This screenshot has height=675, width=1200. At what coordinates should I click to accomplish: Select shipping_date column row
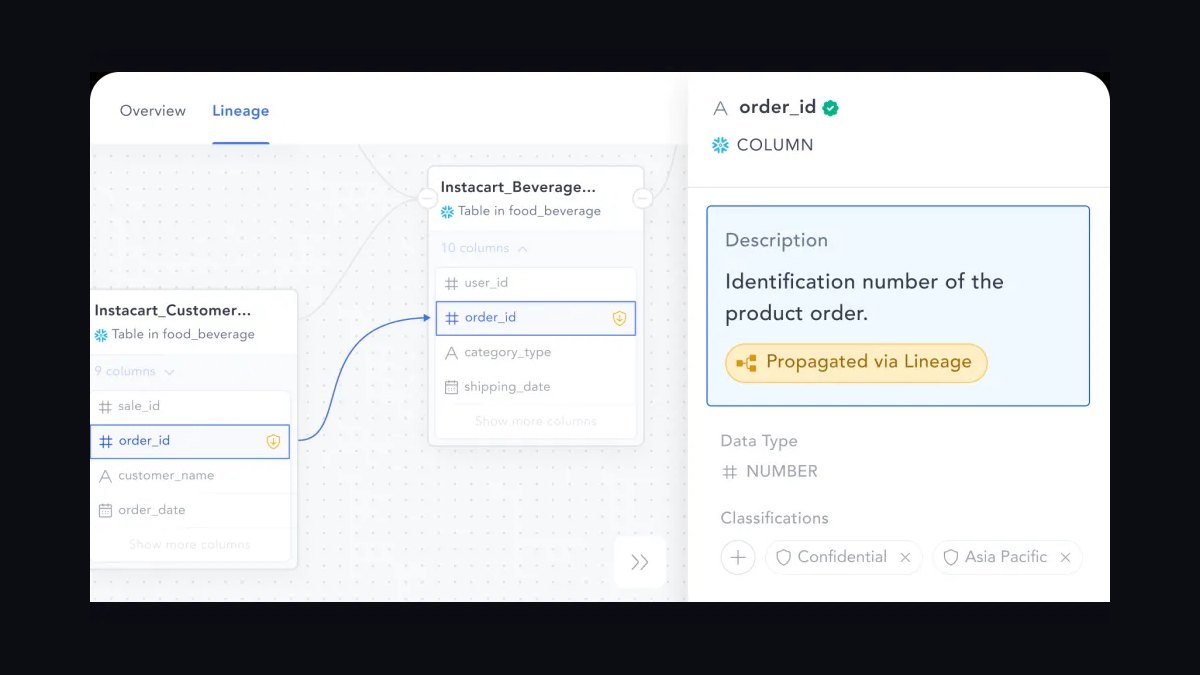pyautogui.click(x=535, y=387)
